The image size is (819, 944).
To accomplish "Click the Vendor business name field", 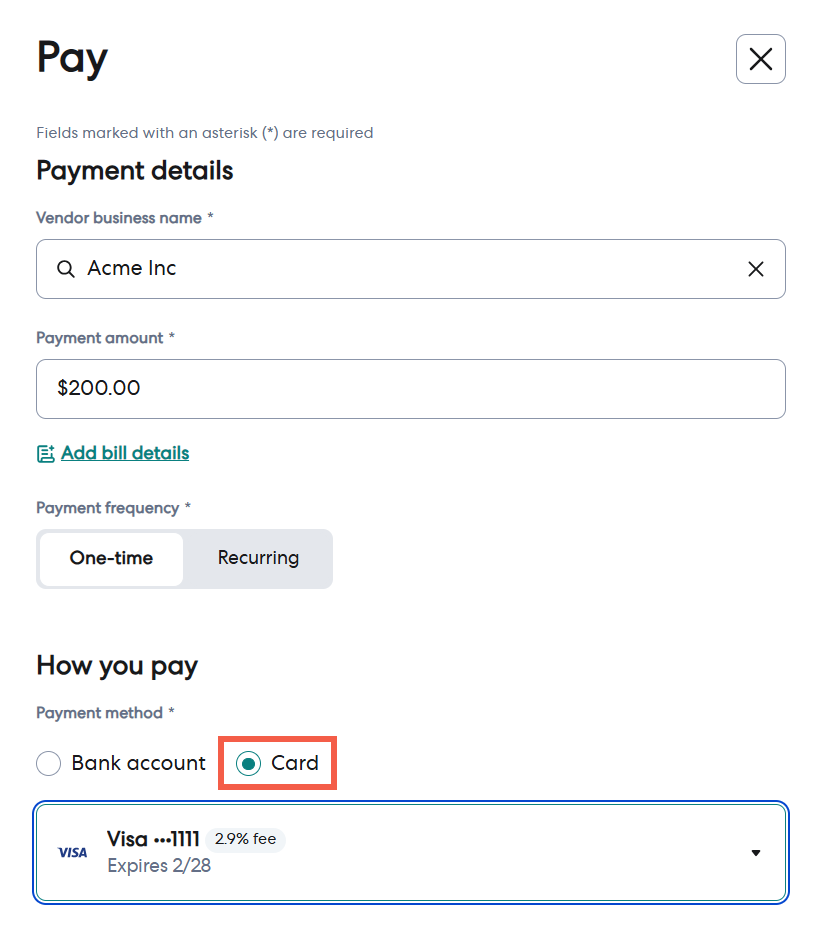I will 411,269.
